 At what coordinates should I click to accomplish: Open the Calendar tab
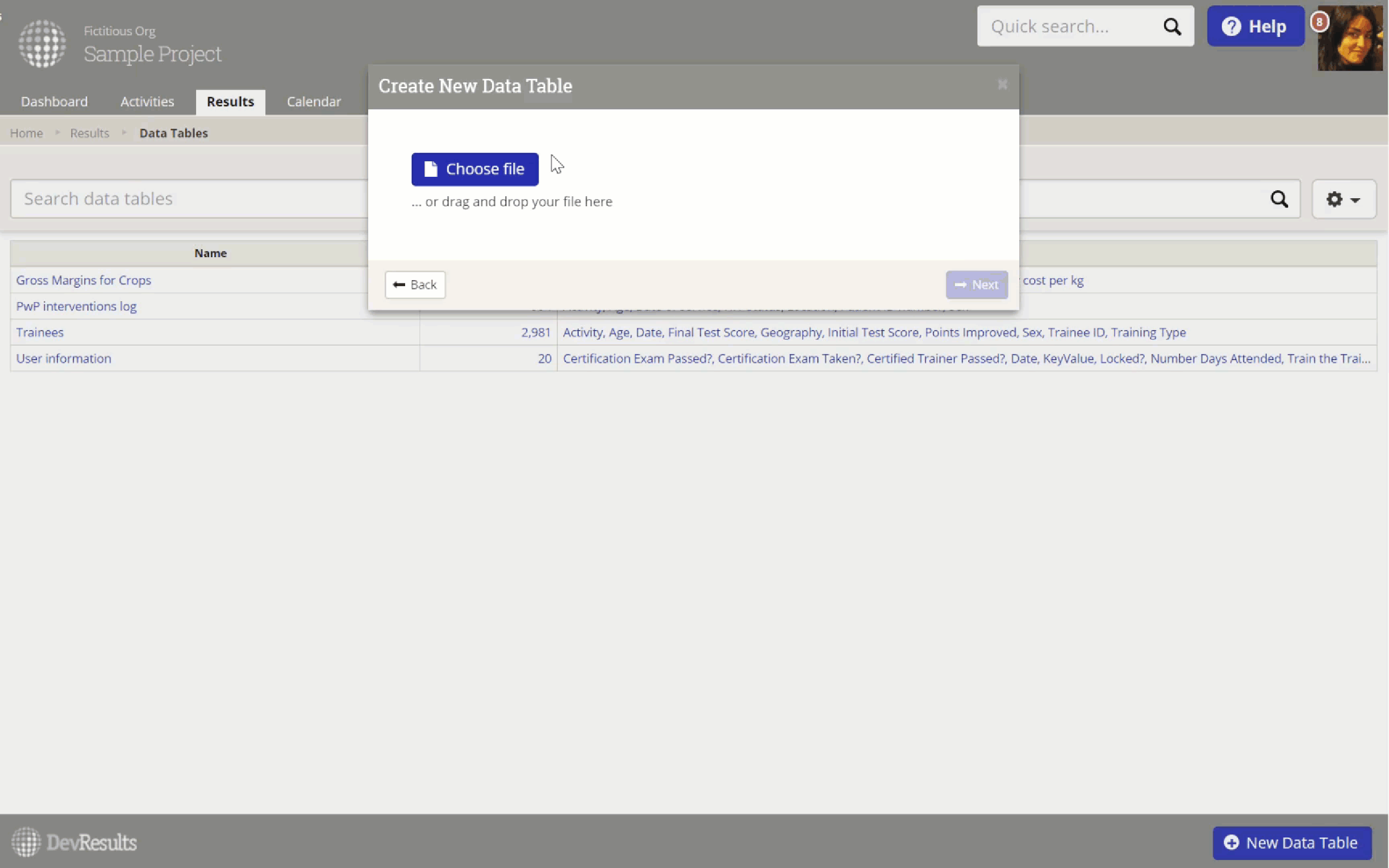coord(313,102)
